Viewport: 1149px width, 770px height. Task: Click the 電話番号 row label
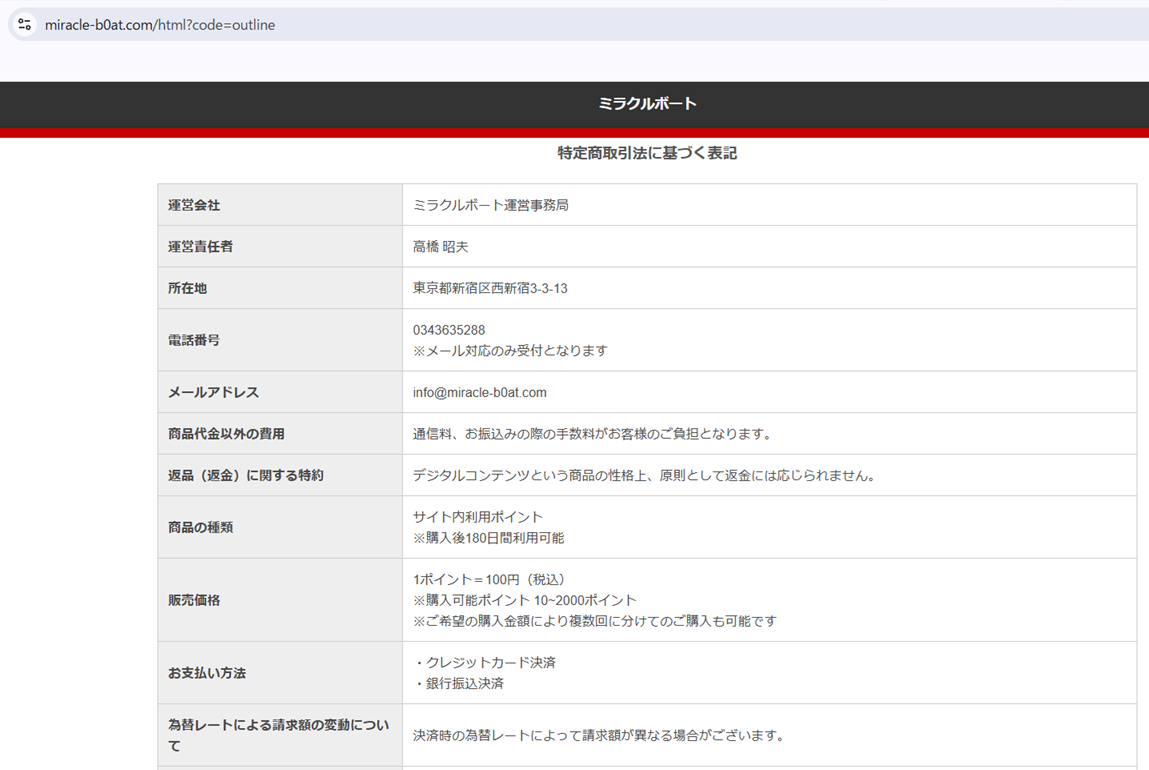pyautogui.click(x=193, y=340)
